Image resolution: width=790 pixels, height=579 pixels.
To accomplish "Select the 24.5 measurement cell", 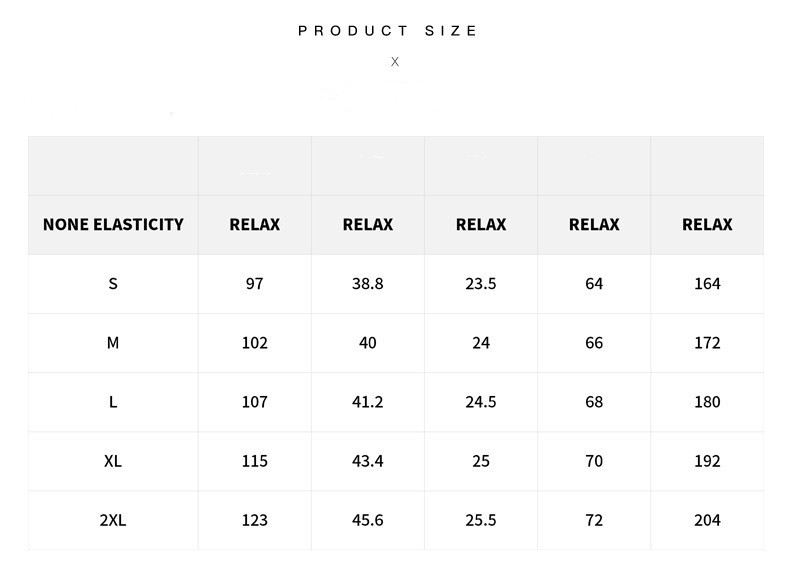I will (481, 402).
